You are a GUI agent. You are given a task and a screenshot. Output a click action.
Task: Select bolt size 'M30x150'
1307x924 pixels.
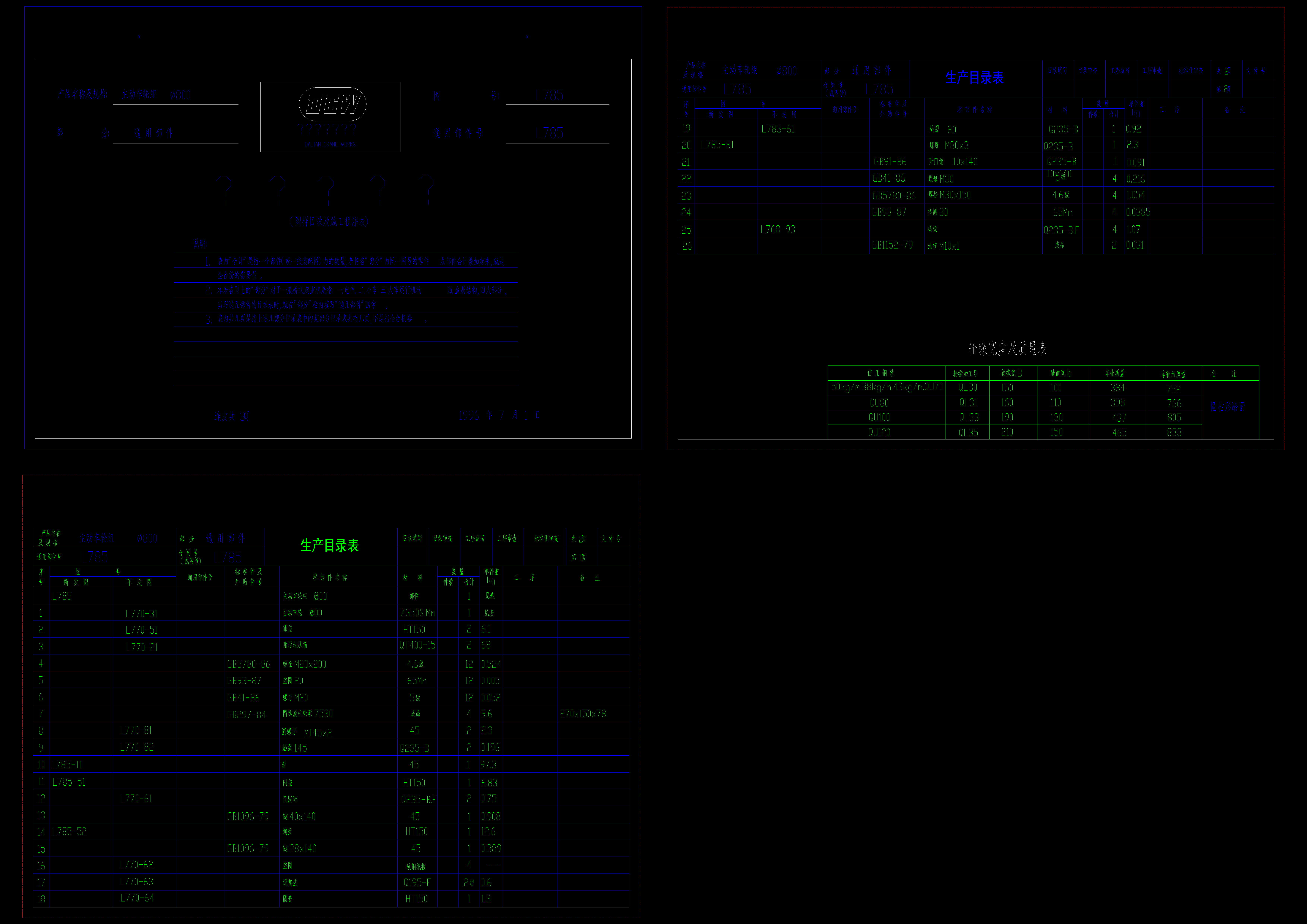(955, 195)
